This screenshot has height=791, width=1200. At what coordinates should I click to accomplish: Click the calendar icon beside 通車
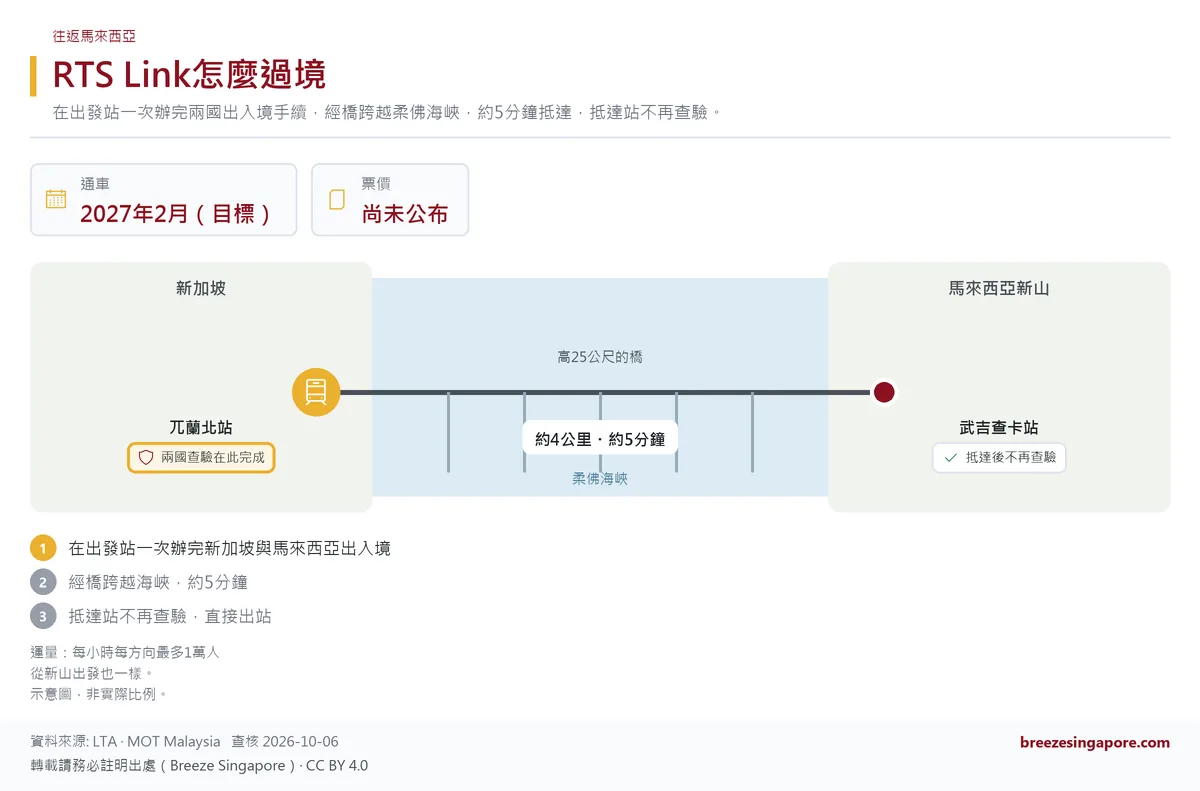(x=56, y=199)
